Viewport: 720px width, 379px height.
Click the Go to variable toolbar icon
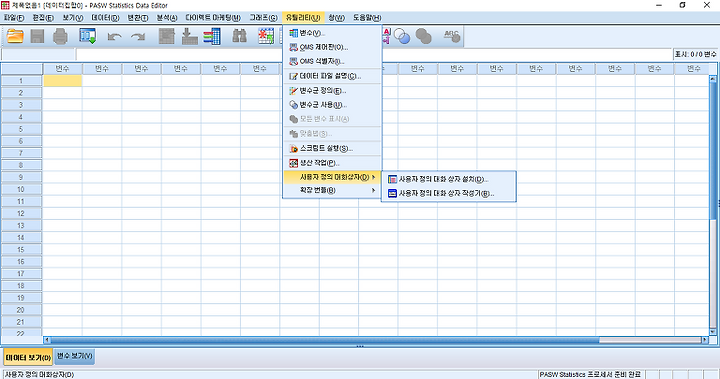coord(189,36)
